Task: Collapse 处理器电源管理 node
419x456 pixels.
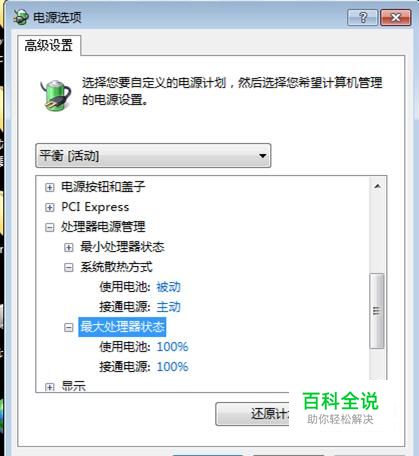Action: pos(49,228)
